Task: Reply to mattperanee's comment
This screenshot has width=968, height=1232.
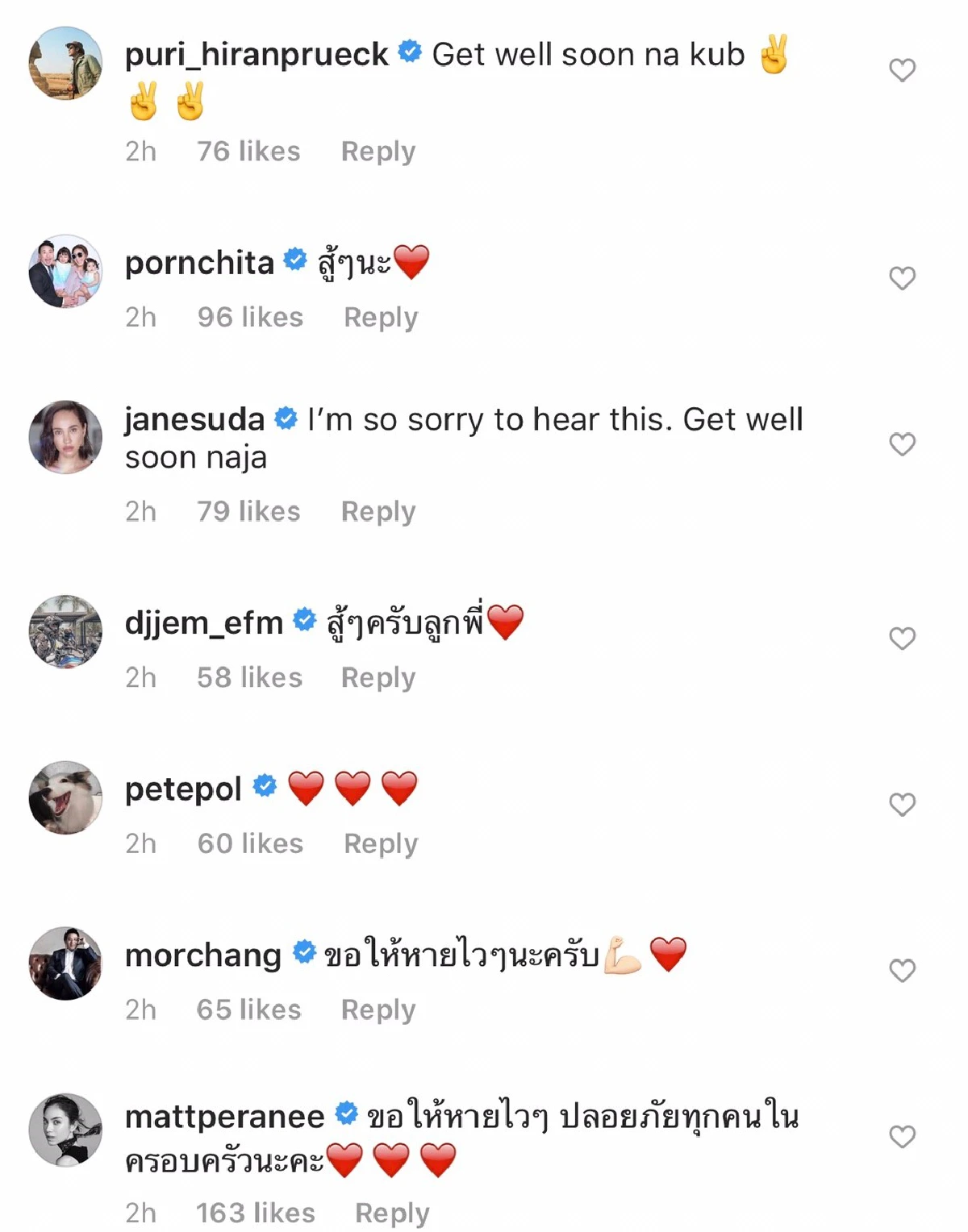Action: coord(392,1213)
